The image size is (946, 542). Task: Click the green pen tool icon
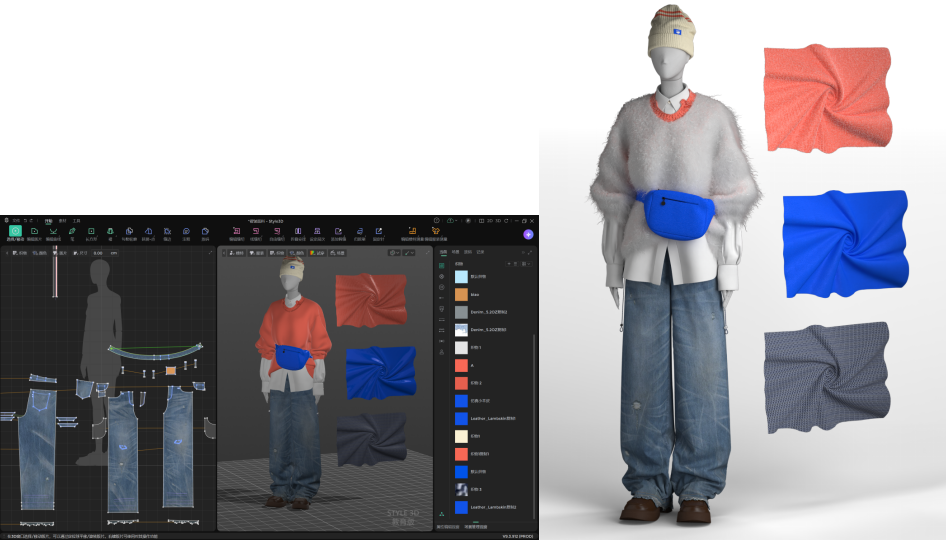(x=72, y=231)
